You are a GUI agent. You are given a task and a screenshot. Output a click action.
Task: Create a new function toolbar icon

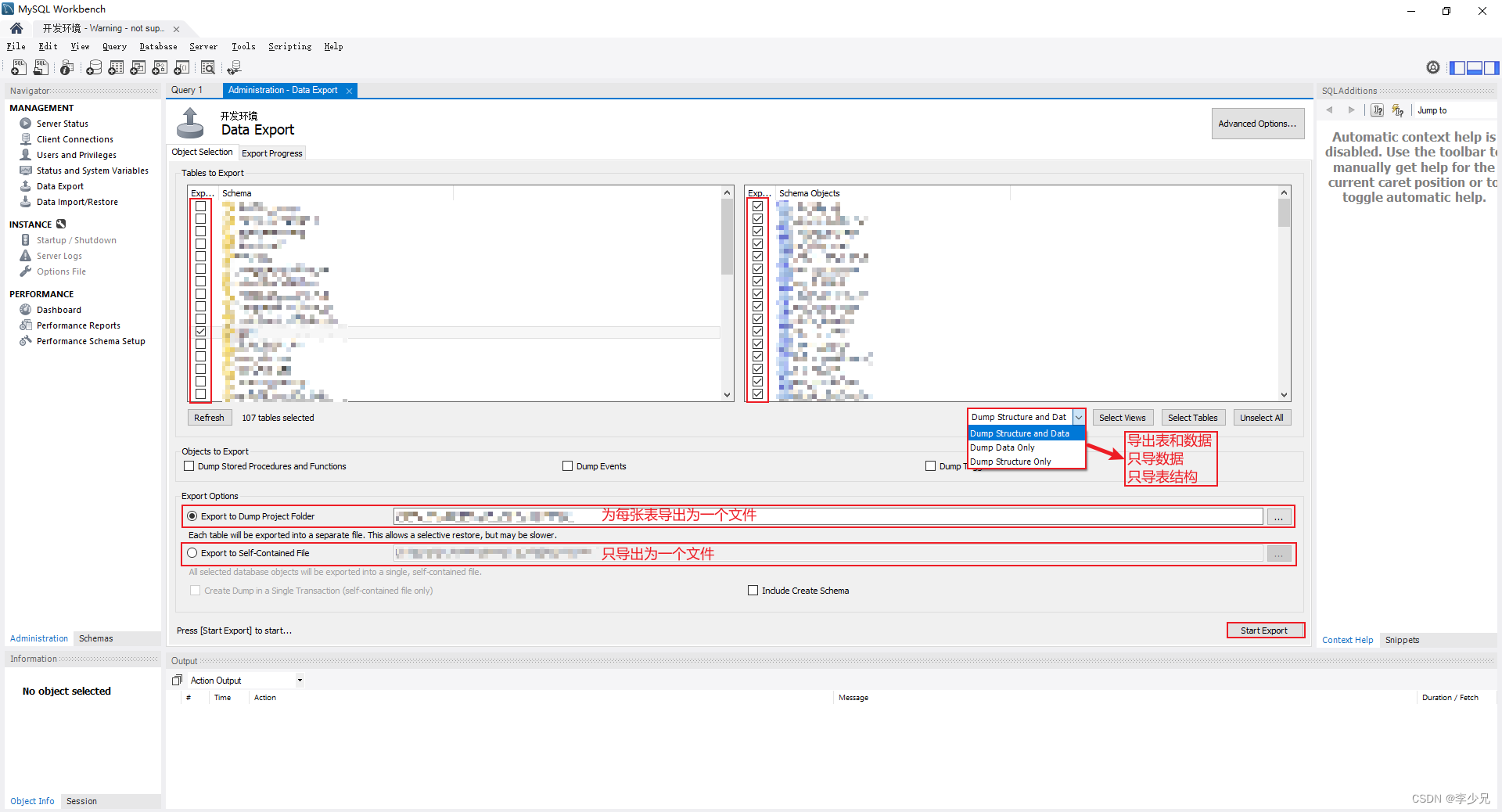click(181, 68)
